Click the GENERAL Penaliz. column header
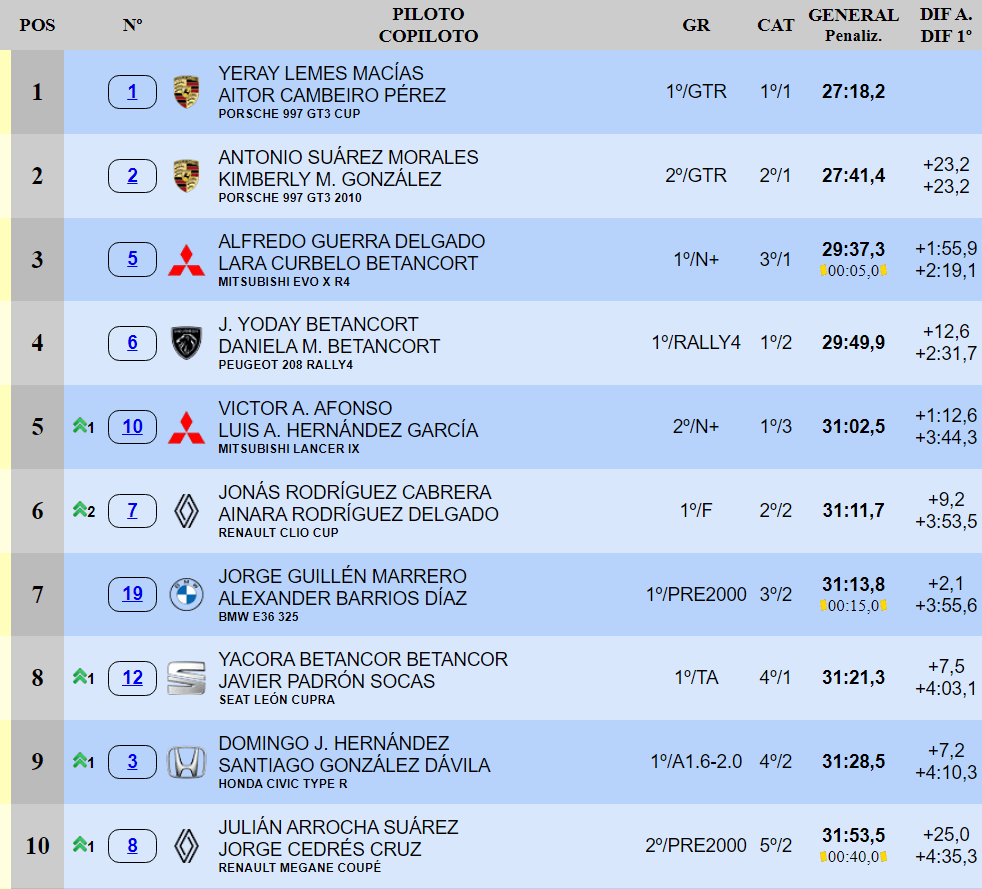 point(853,25)
